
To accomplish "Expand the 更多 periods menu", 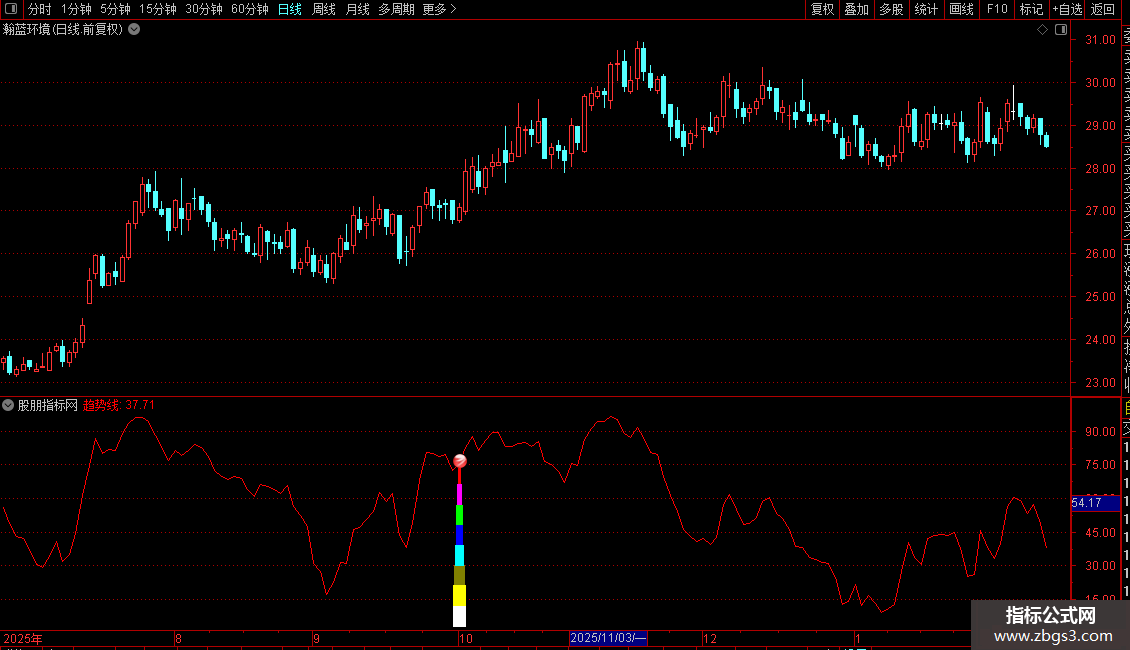I will 439,9.
